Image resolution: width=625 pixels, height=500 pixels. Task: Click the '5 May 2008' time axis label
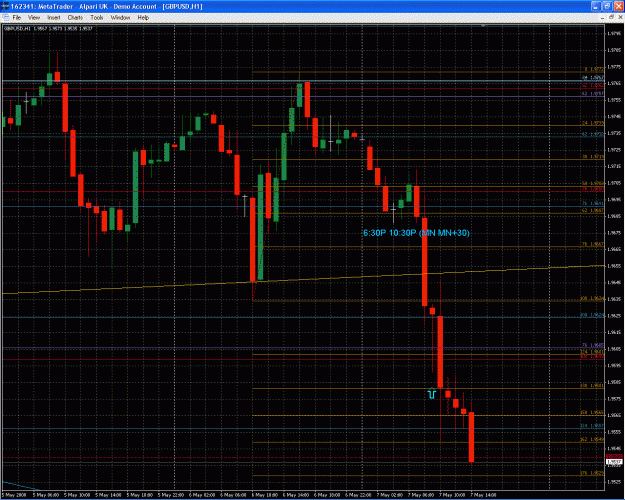(x=14, y=495)
